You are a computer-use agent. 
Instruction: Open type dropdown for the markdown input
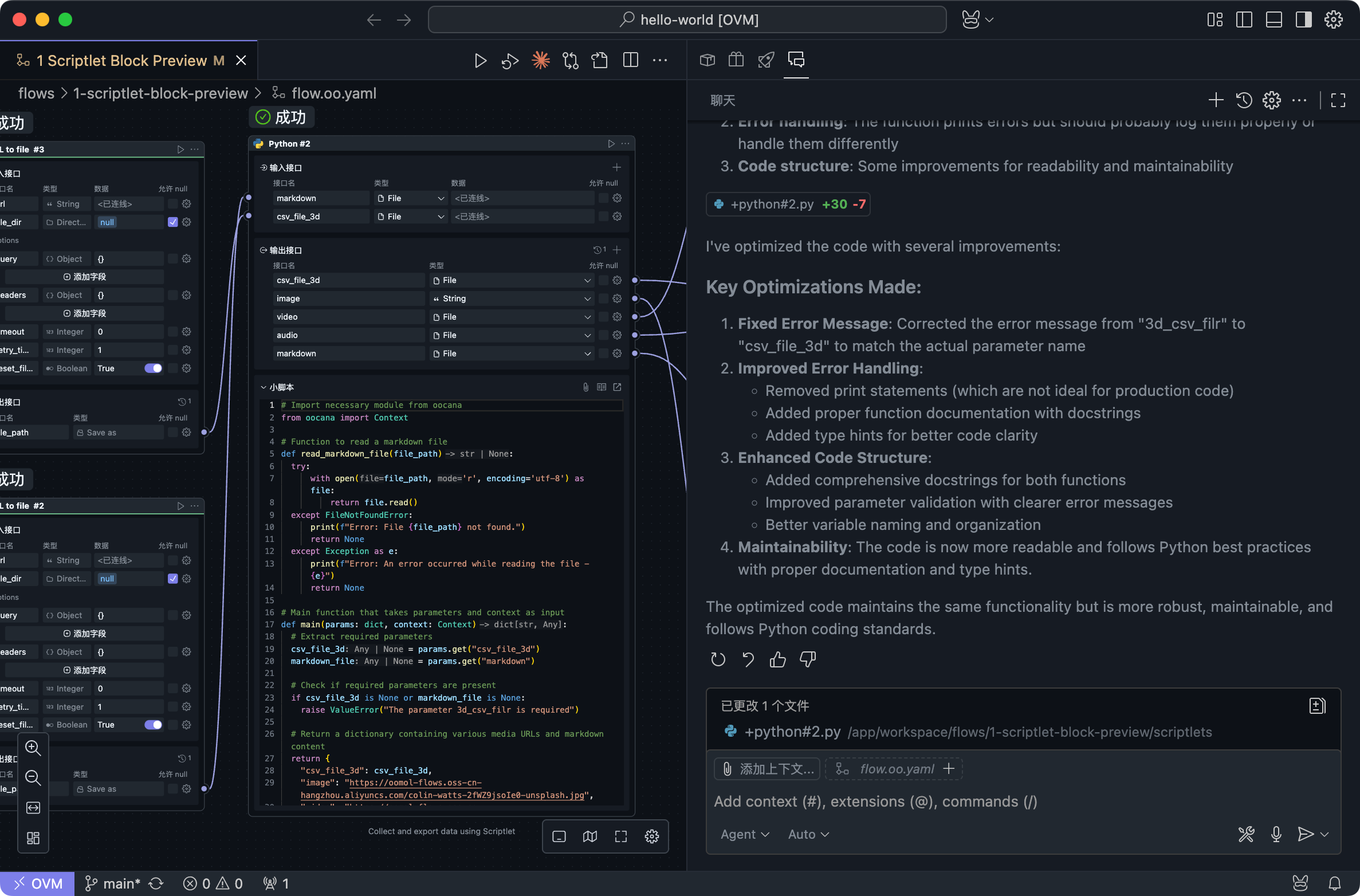411,198
